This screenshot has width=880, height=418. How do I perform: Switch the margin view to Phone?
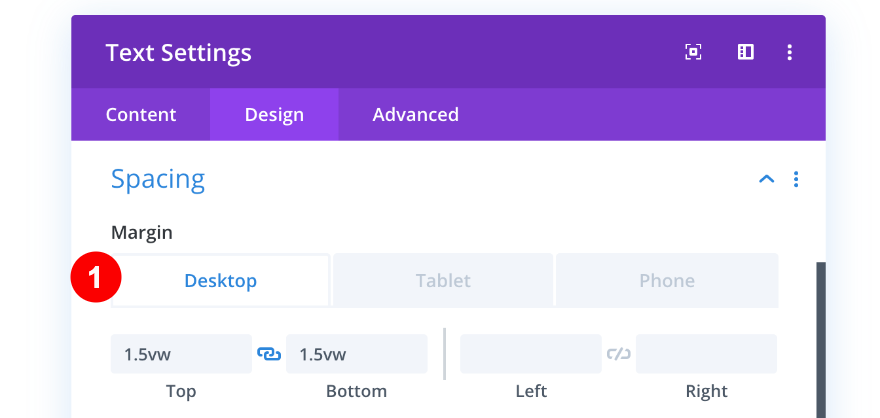pyautogui.click(x=666, y=281)
